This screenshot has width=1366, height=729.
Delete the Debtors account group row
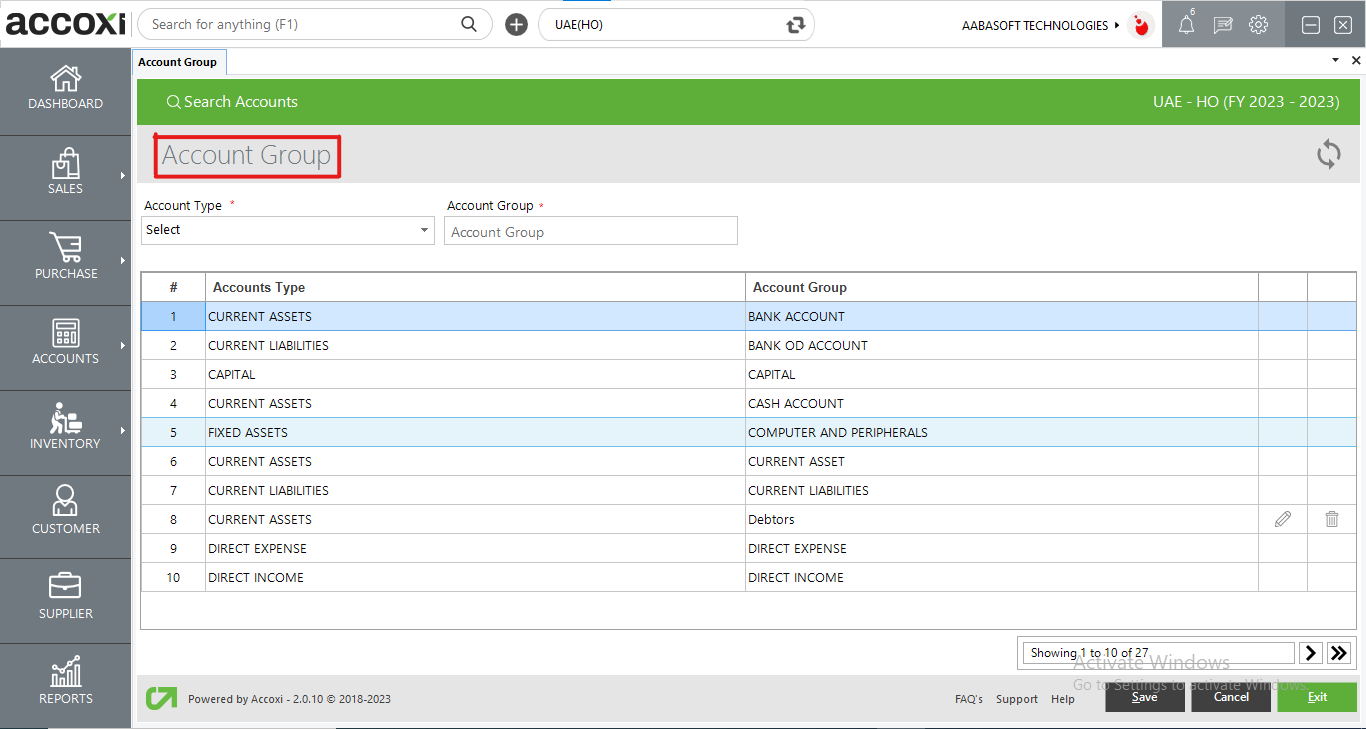coord(1331,519)
